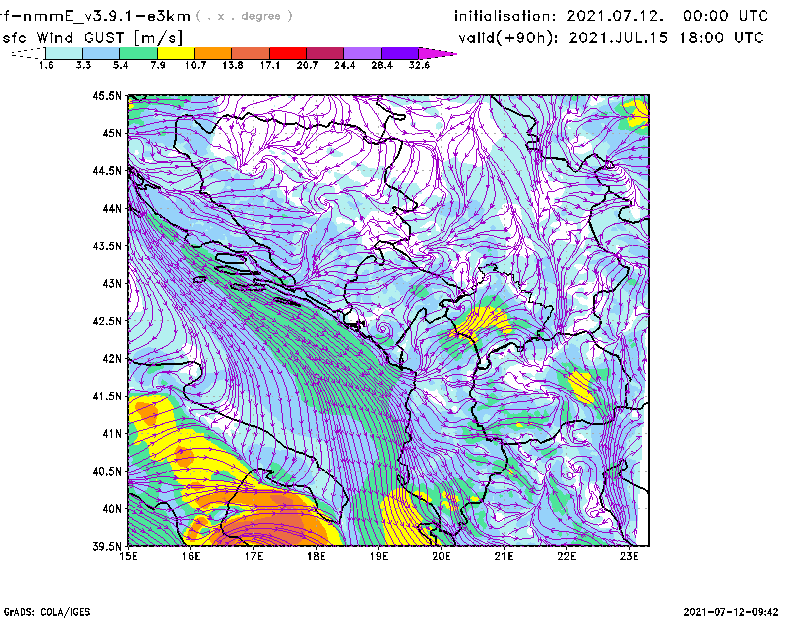
Task: Click the 15E longitude label
Action: coord(128,556)
